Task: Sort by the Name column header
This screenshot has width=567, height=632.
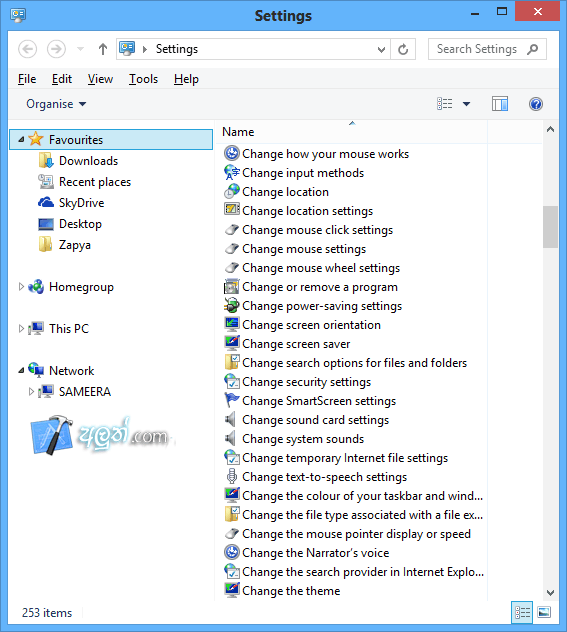Action: (x=353, y=132)
